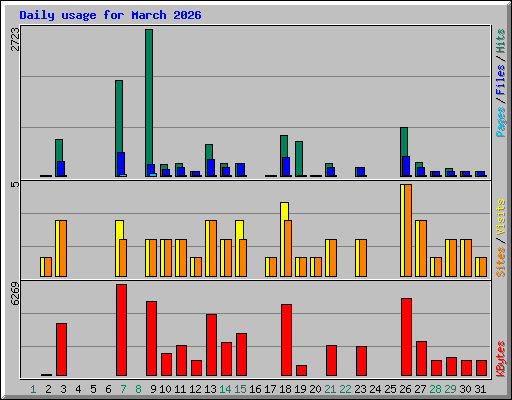Click the green day label "7"
The height and width of the screenshot is (400, 512).
(123, 389)
